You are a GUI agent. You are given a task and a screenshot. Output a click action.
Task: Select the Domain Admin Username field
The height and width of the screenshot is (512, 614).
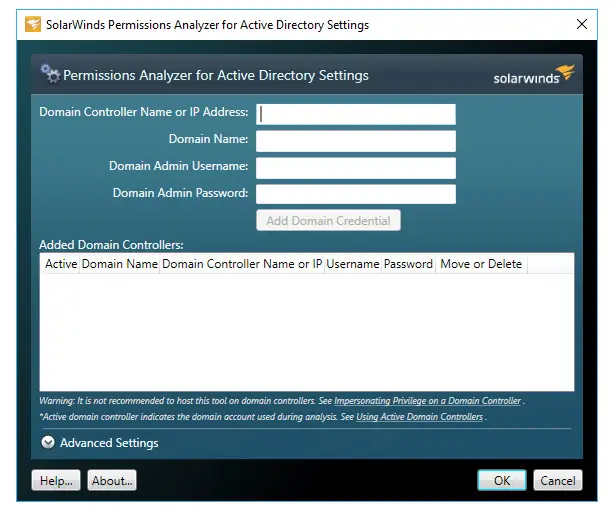(356, 168)
